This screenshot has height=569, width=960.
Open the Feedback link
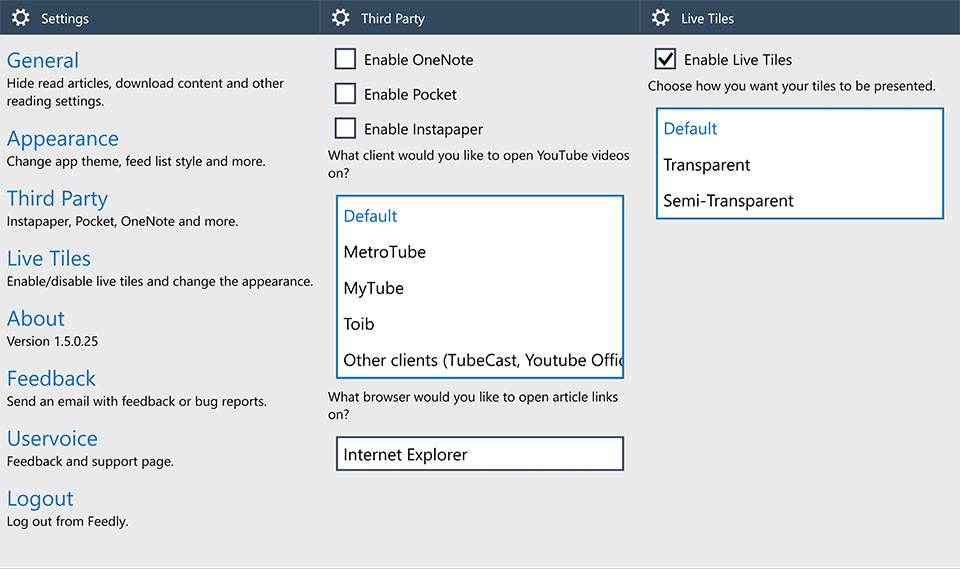click(x=52, y=379)
